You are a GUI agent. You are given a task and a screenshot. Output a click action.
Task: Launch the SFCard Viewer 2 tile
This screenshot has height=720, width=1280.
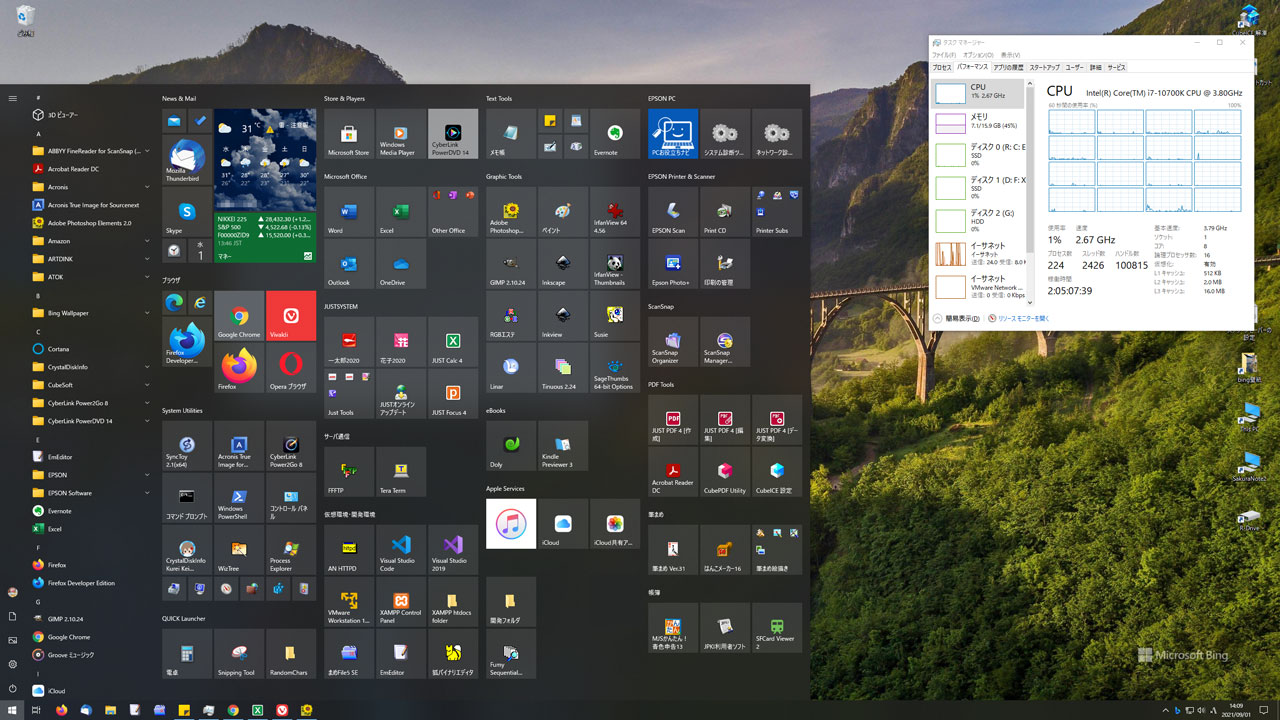click(777, 628)
